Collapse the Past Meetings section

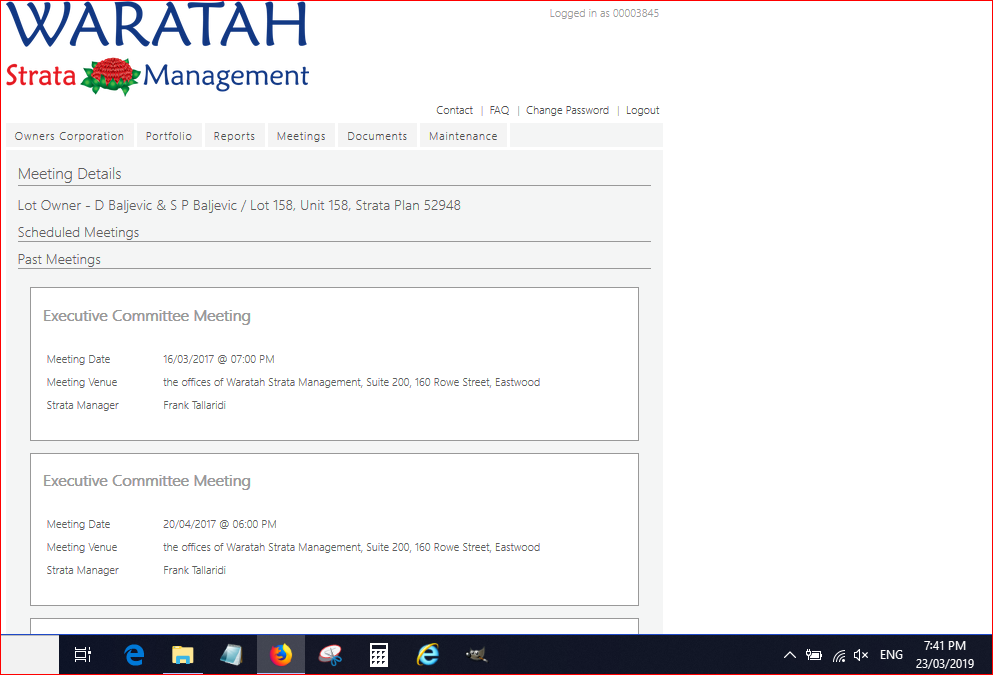tap(59, 260)
